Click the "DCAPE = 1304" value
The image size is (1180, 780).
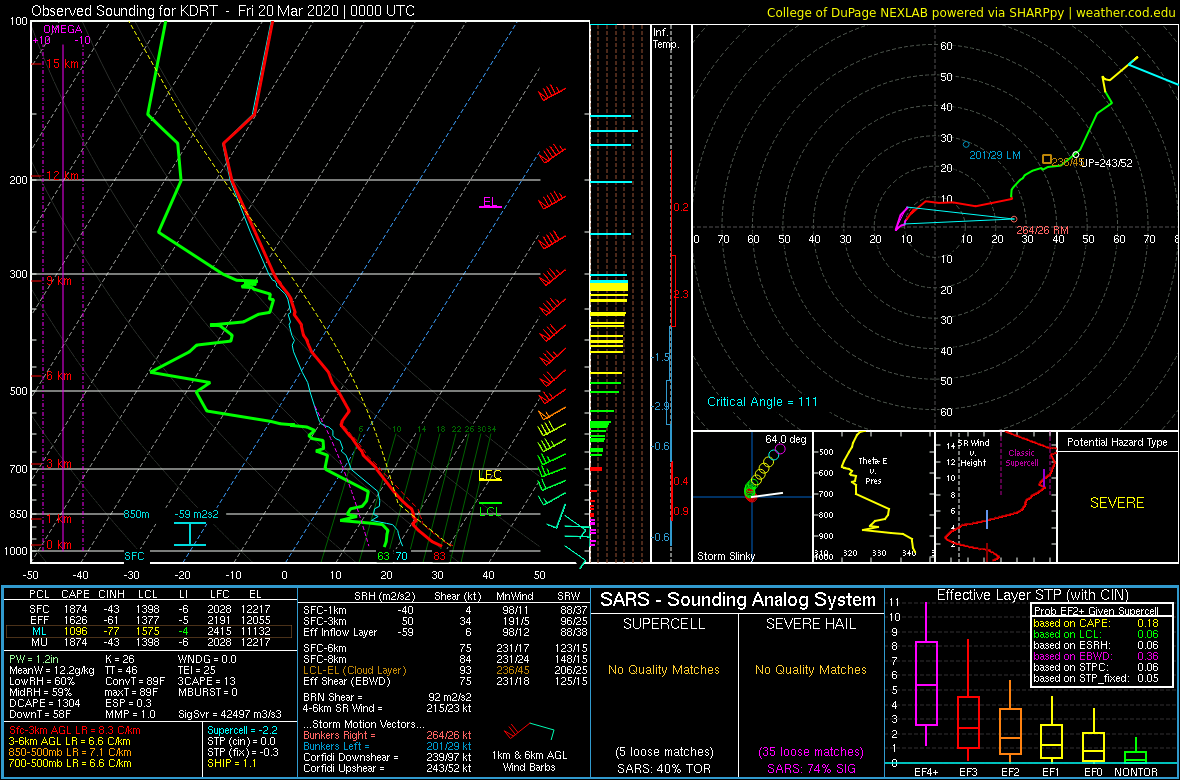(44, 703)
